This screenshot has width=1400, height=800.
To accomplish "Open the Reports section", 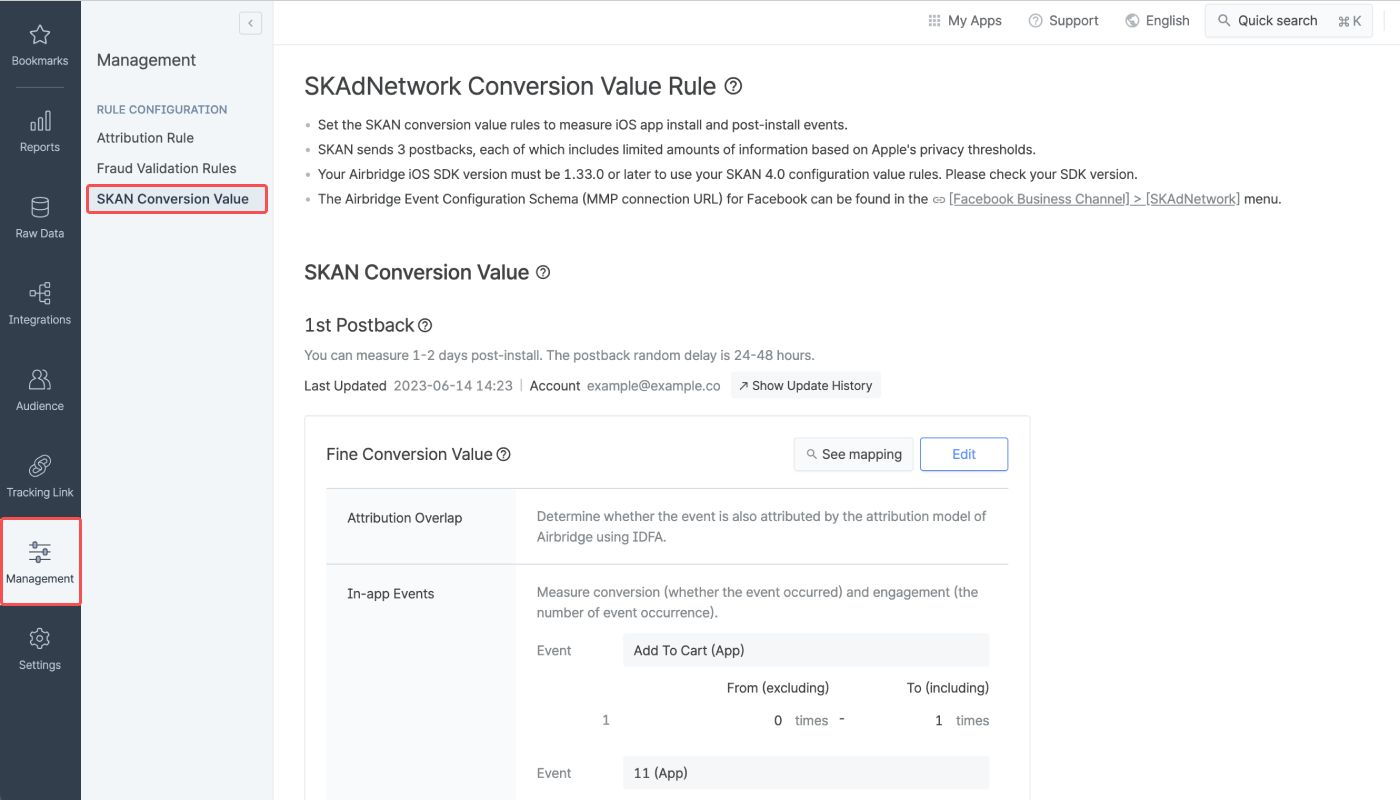I will (40, 131).
